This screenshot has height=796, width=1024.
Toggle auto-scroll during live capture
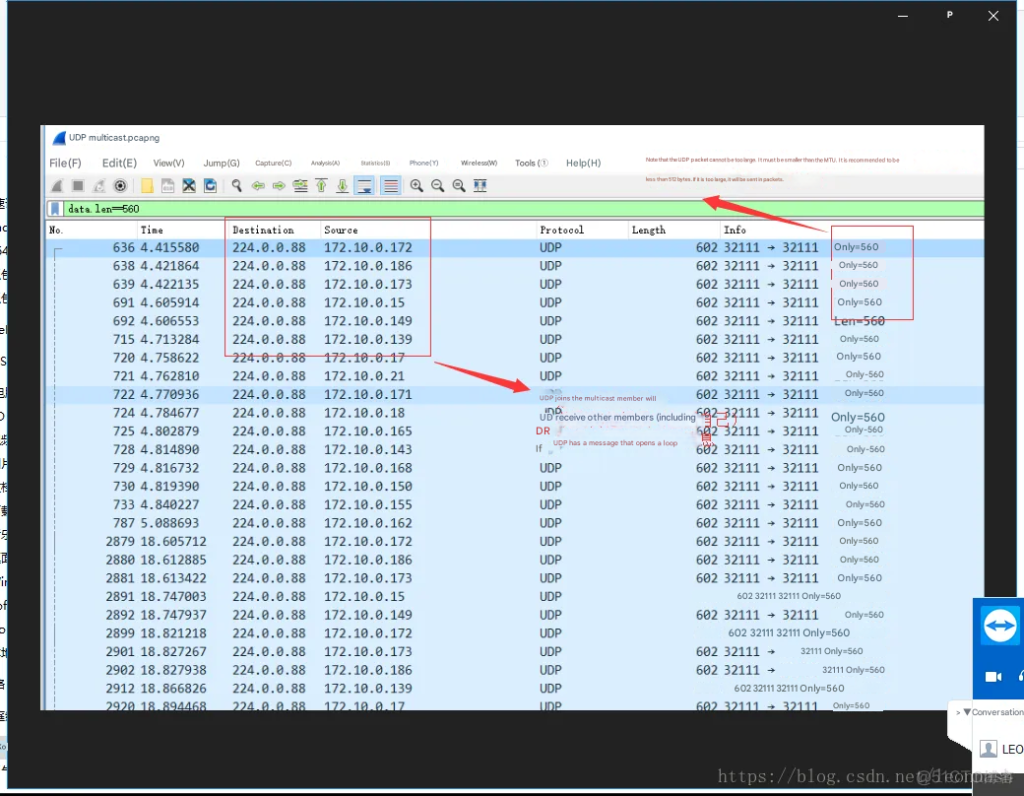point(365,186)
